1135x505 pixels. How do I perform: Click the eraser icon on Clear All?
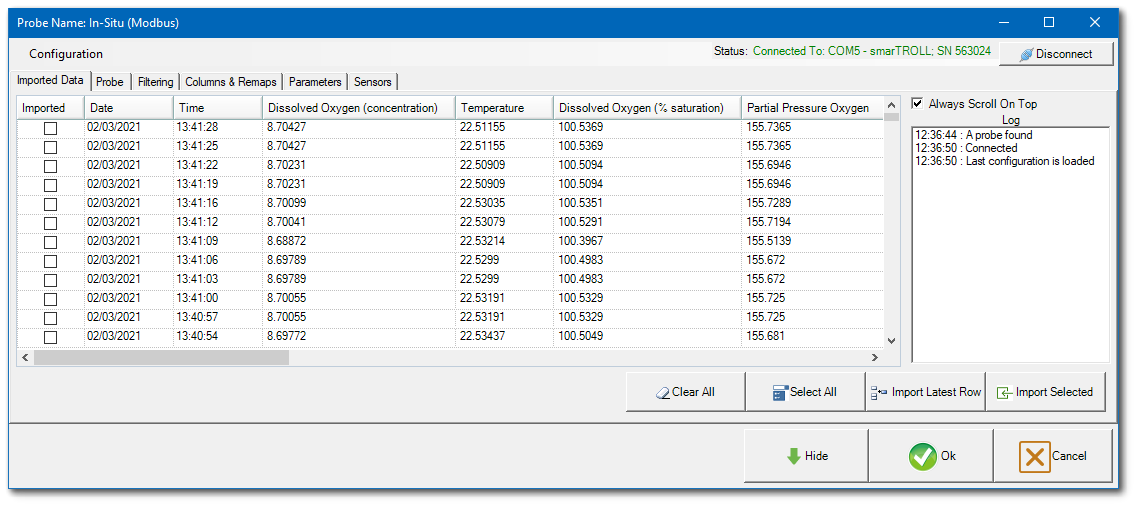[x=661, y=392]
